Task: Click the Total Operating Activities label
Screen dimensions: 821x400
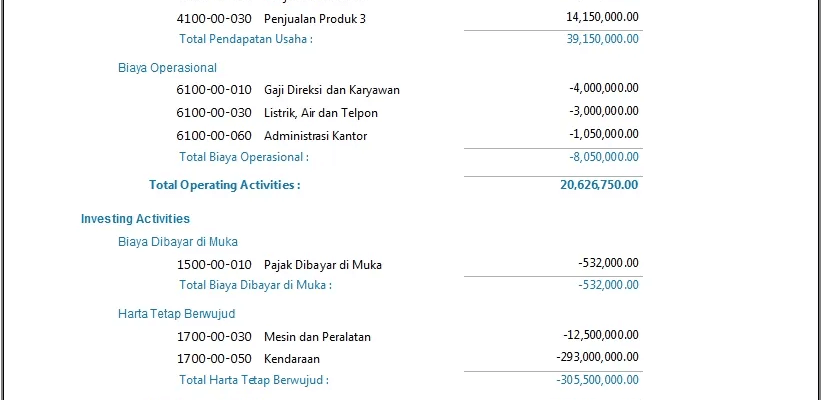Action: tap(224, 185)
